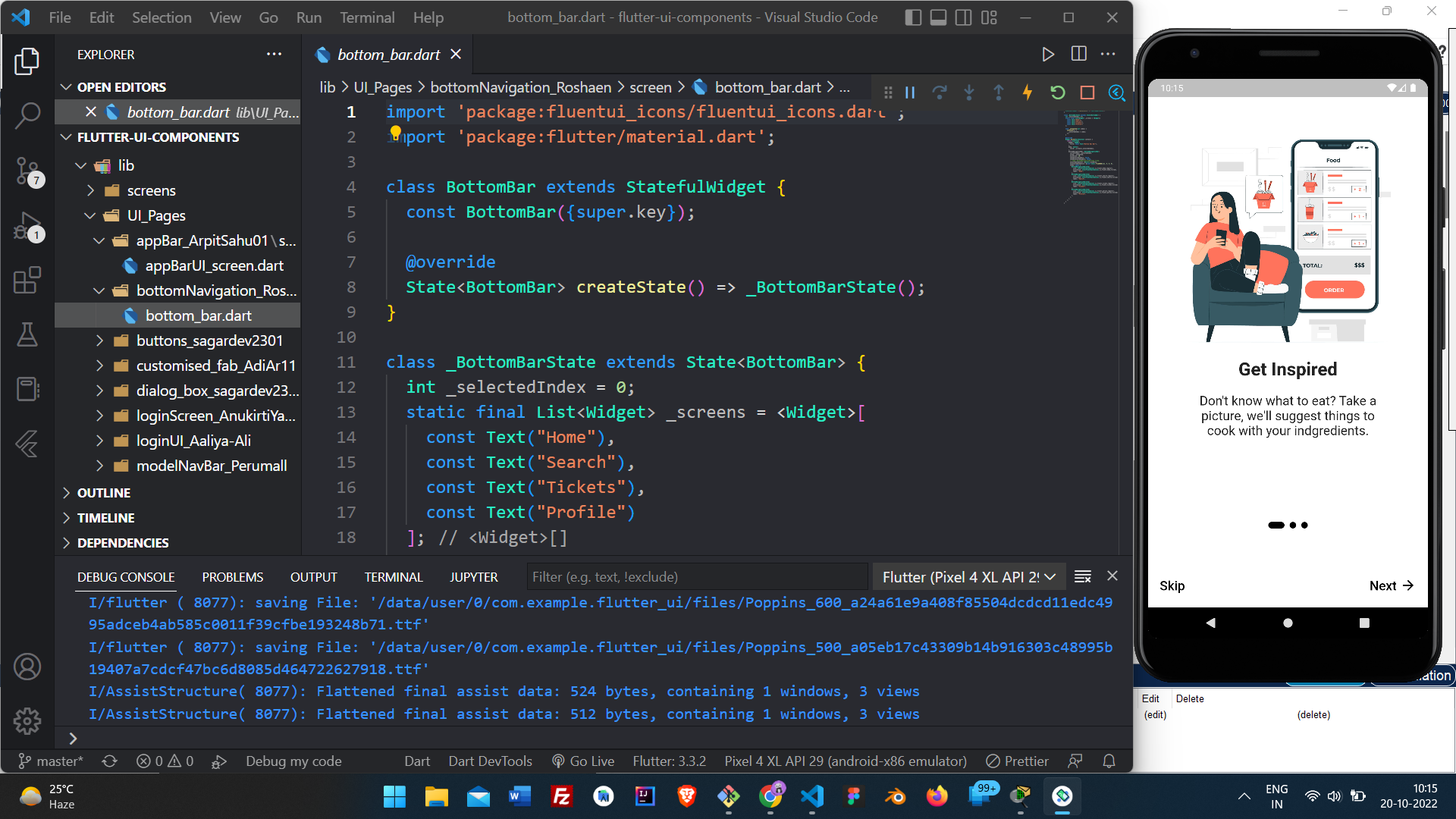Click the Synchronize Changes status icon
The height and width of the screenshot is (819, 1456).
click(110, 761)
